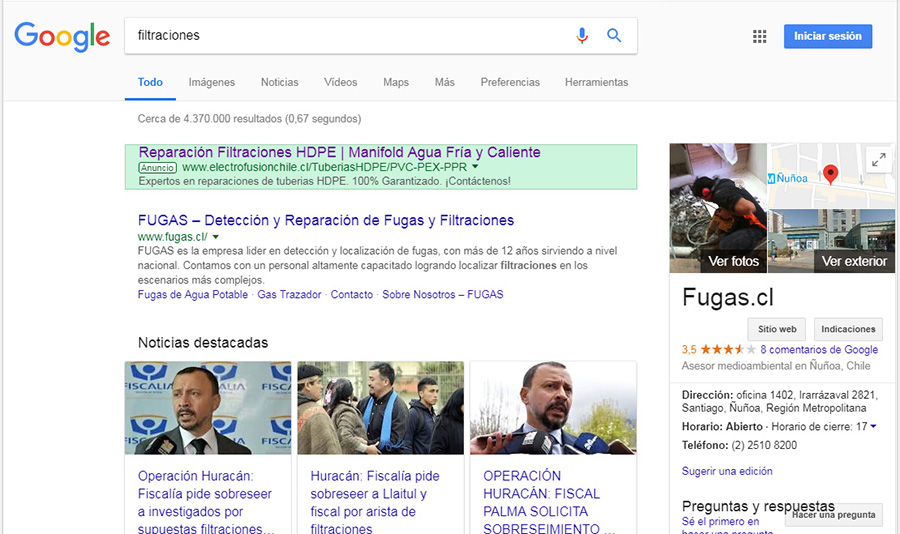Expand the Horario de cierre dropdown arrow
Viewport: 900px width, 534px height.
pos(873,426)
